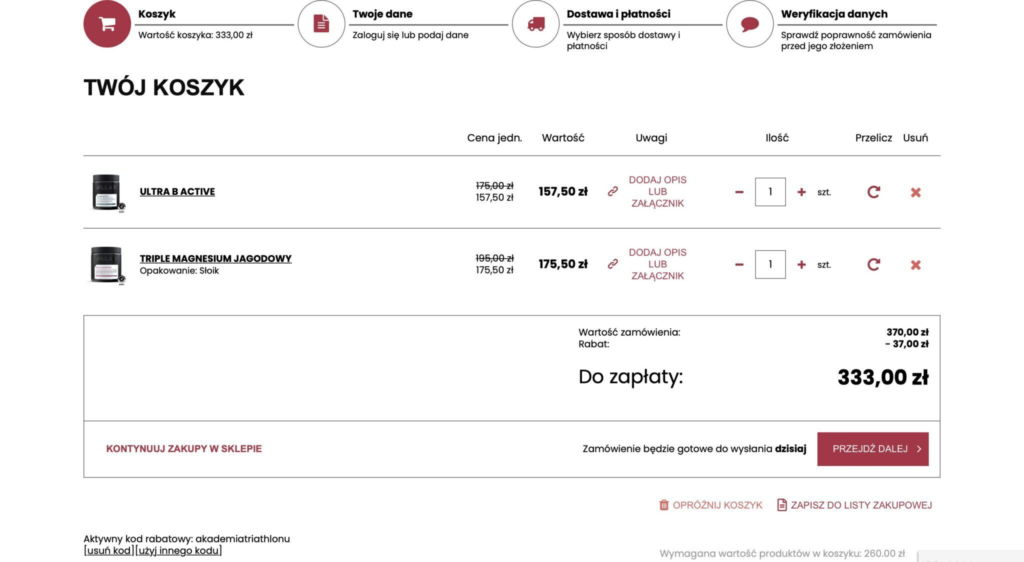
Task: Click the Ultra B Active quantity field
Action: coord(770,192)
